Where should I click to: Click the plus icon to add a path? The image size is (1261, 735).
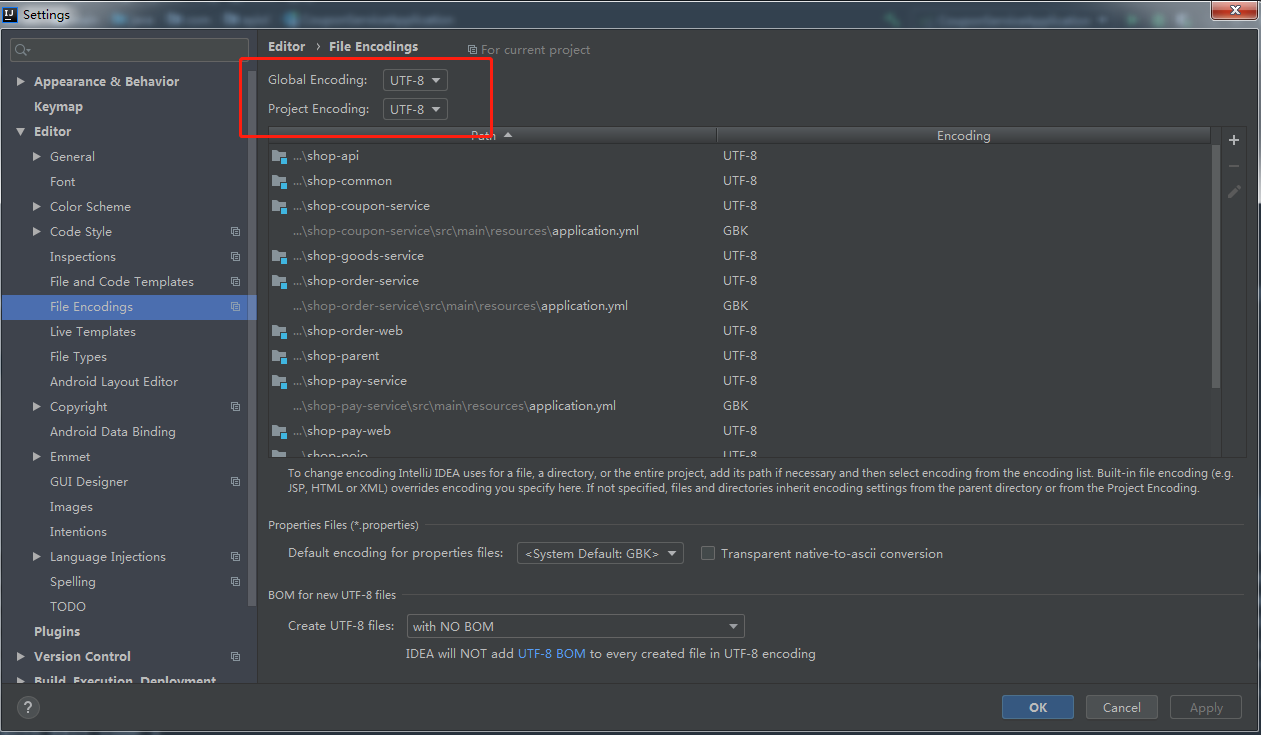(x=1233, y=140)
